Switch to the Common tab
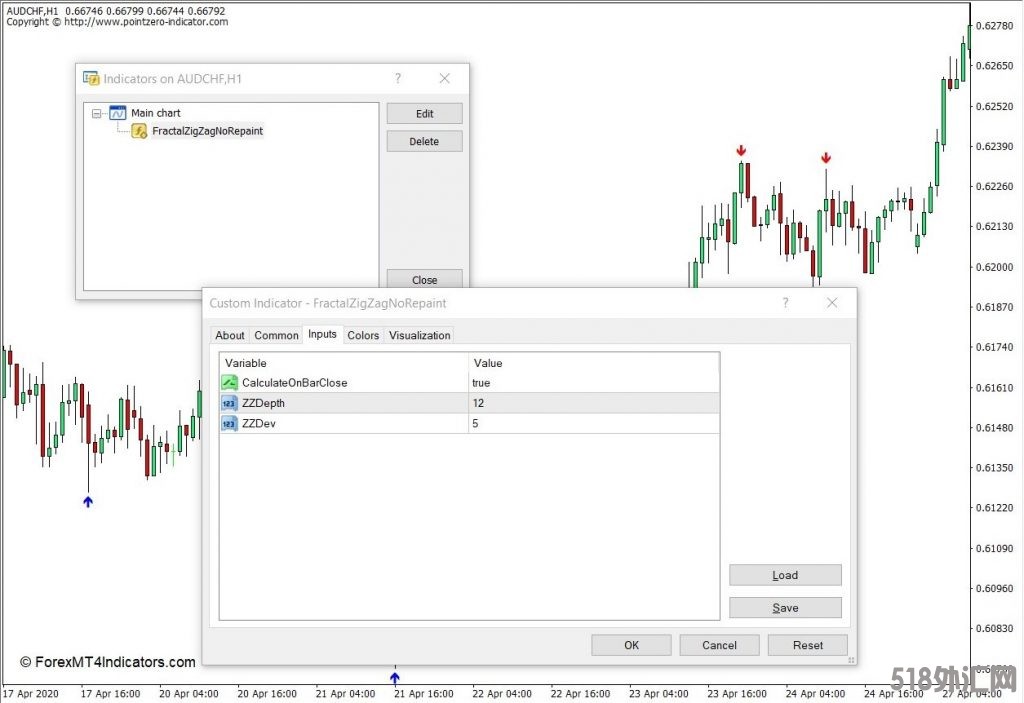1024x703 pixels. (276, 335)
